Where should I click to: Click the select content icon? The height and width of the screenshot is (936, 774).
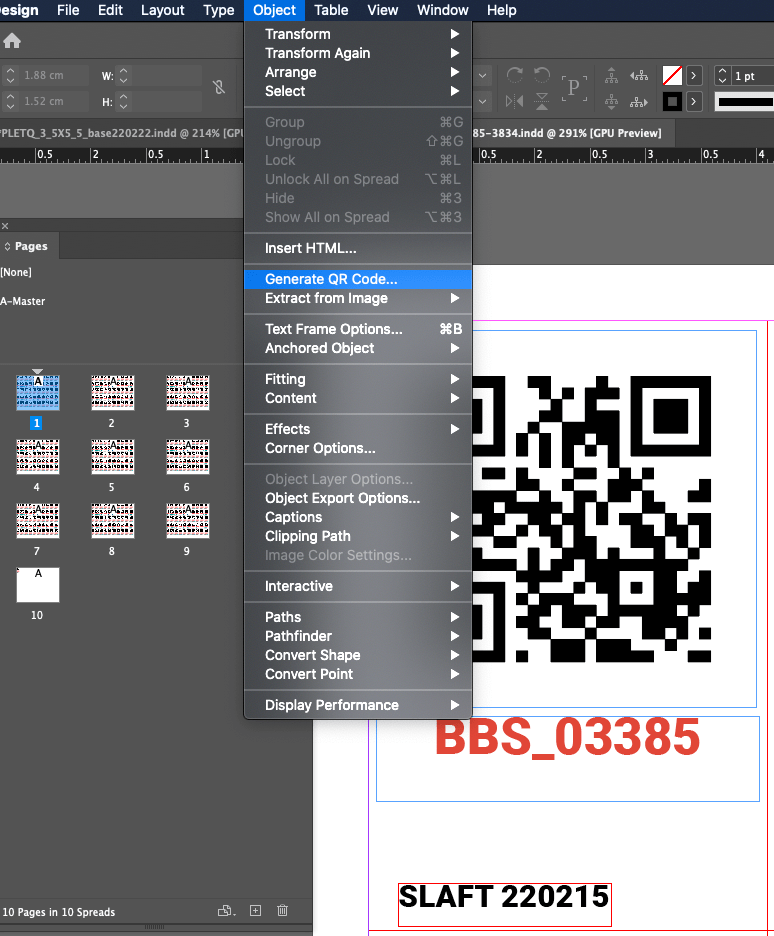click(x=612, y=102)
